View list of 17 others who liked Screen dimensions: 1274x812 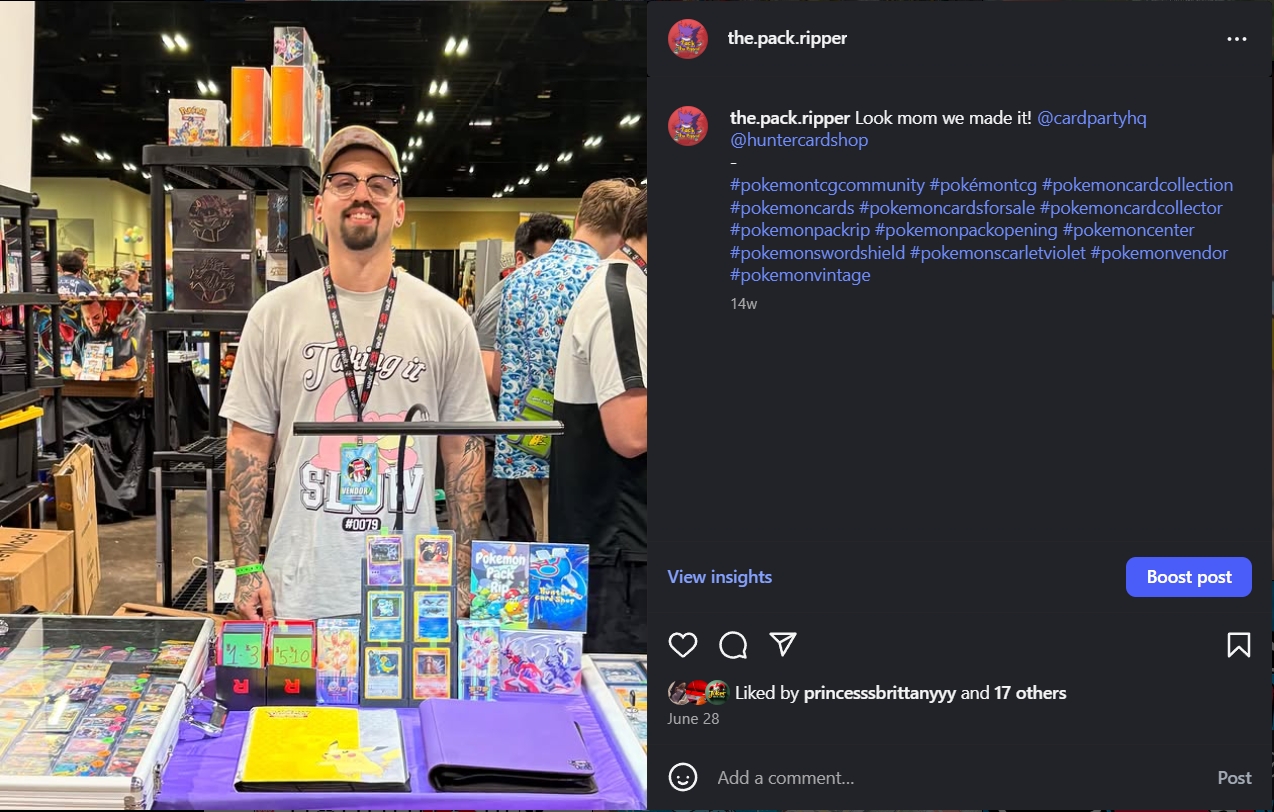pos(1030,693)
